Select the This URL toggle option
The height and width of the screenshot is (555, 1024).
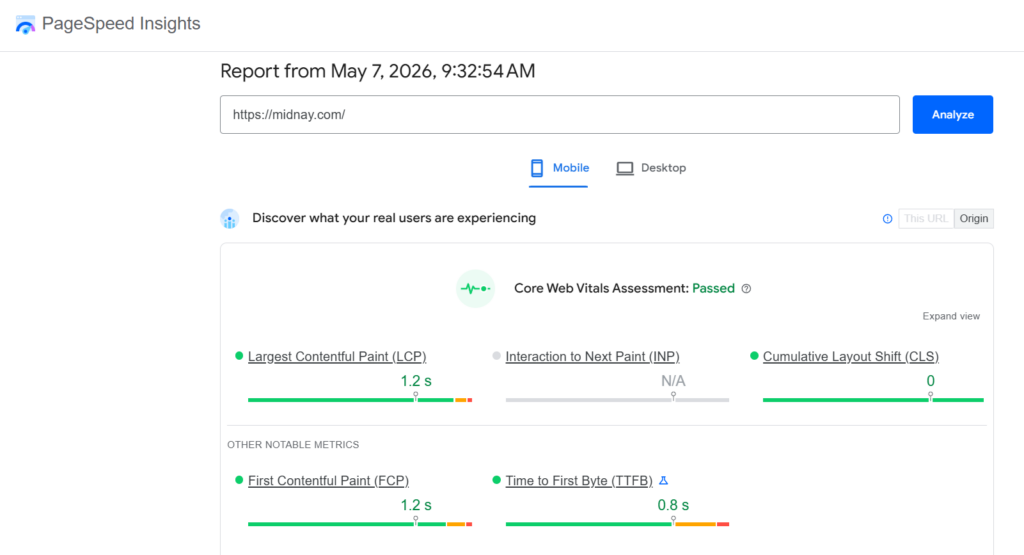pyautogui.click(x=925, y=219)
